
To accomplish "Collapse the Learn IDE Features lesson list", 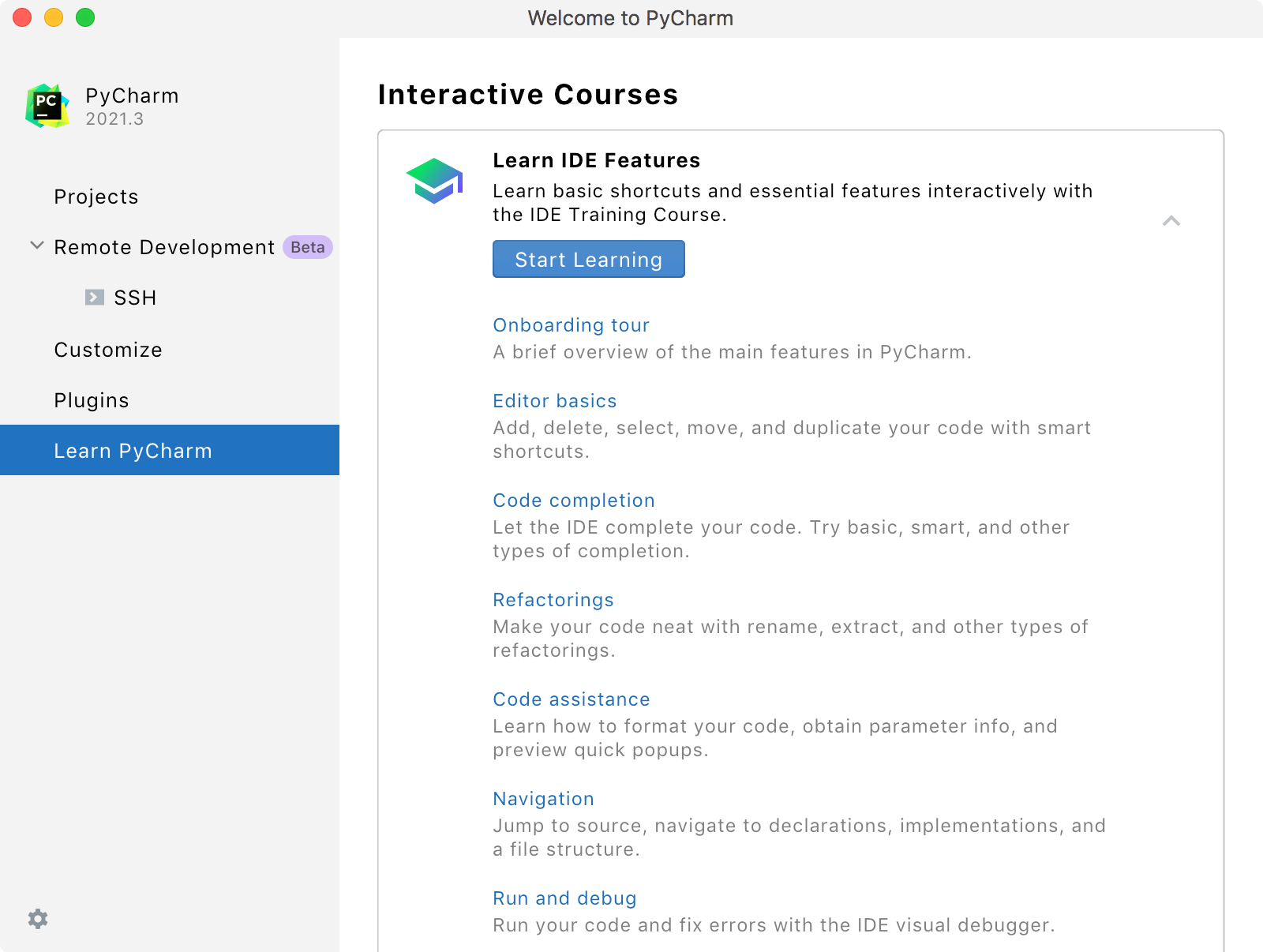I will (1171, 221).
